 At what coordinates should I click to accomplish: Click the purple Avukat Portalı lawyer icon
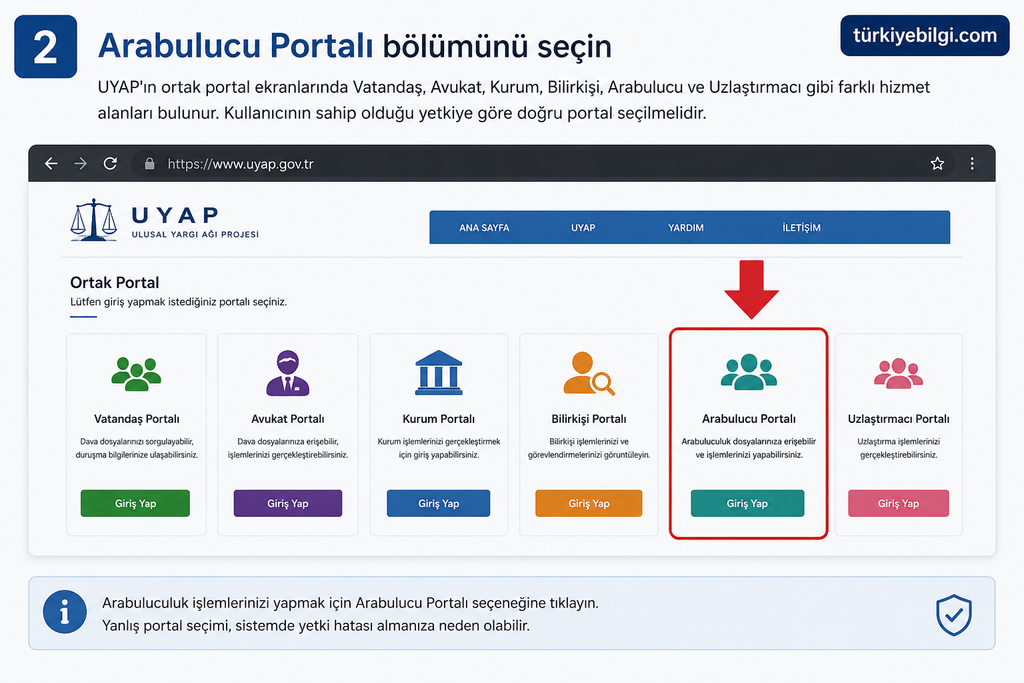click(287, 373)
